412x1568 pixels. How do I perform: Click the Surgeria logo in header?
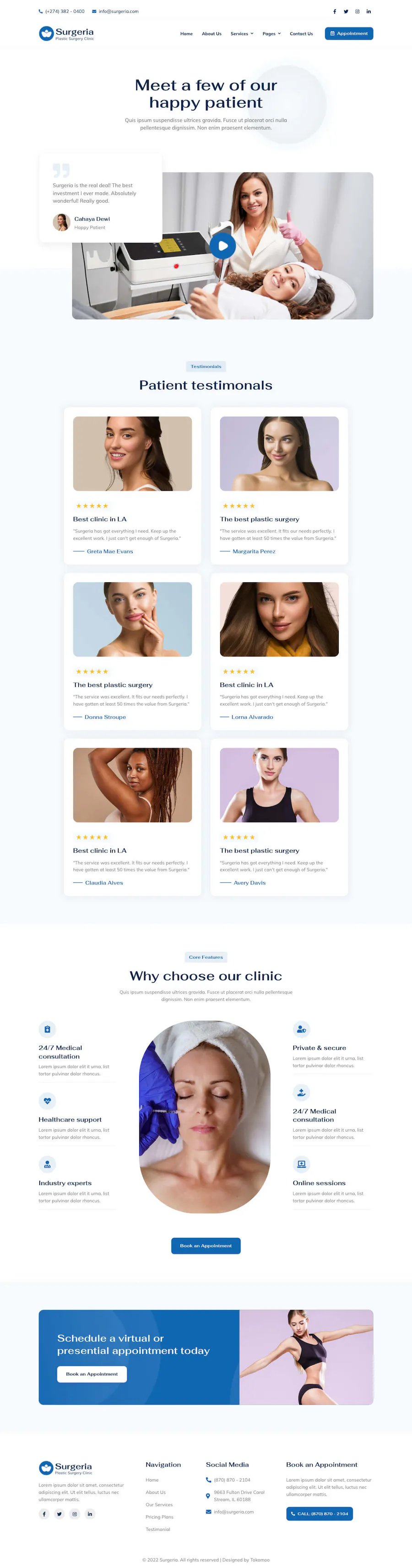(66, 33)
